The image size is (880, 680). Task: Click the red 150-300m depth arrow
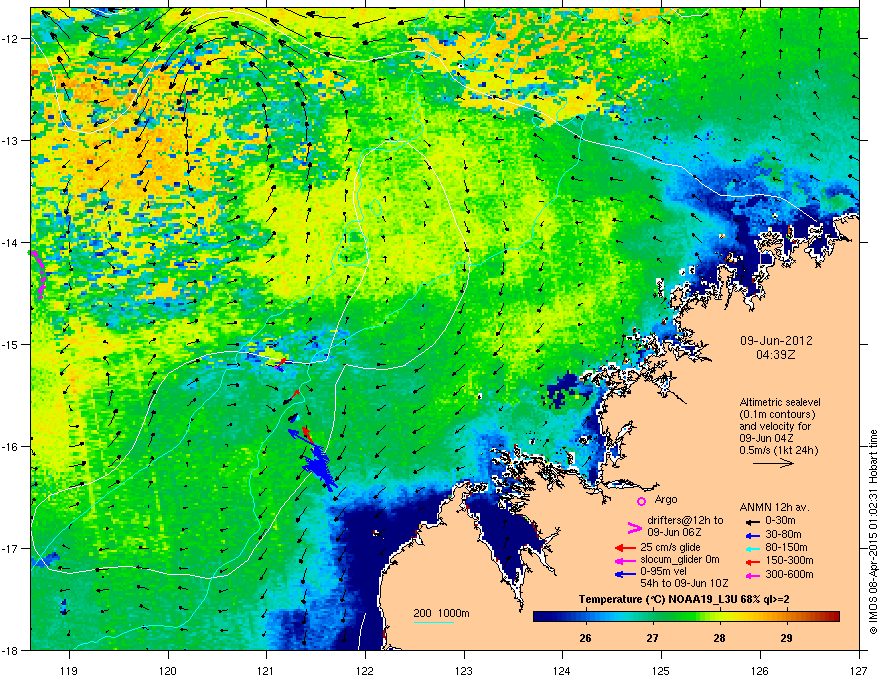[x=752, y=561]
